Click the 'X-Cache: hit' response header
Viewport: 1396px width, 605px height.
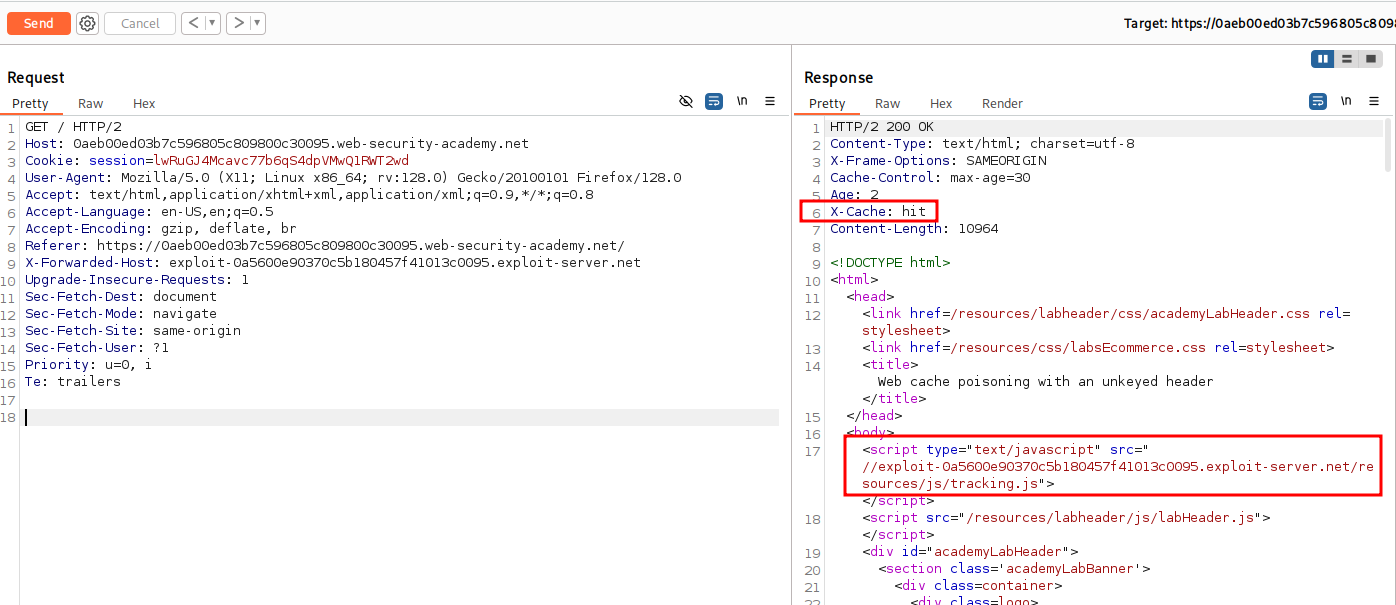[x=878, y=212]
